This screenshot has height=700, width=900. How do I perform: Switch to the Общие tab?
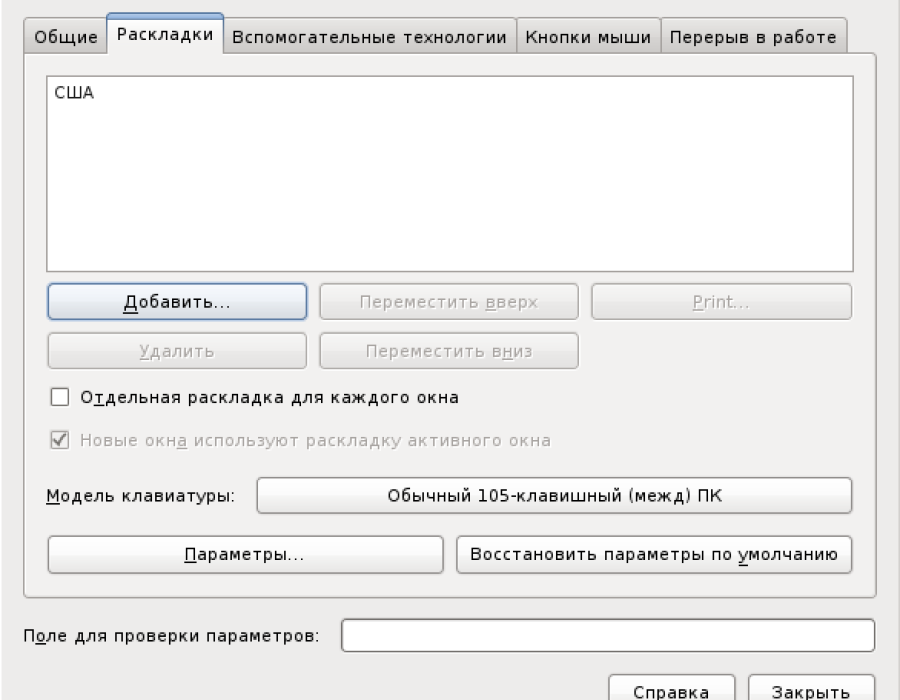click(x=65, y=37)
